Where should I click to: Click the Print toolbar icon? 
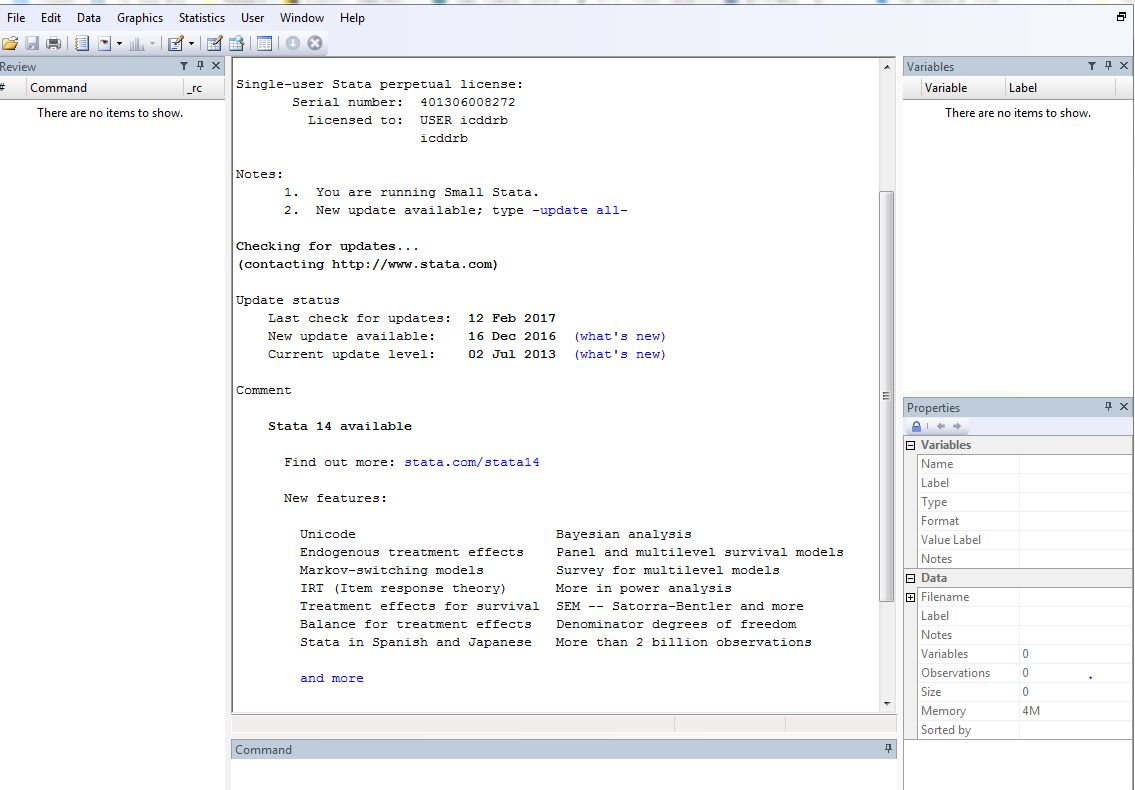tap(52, 42)
